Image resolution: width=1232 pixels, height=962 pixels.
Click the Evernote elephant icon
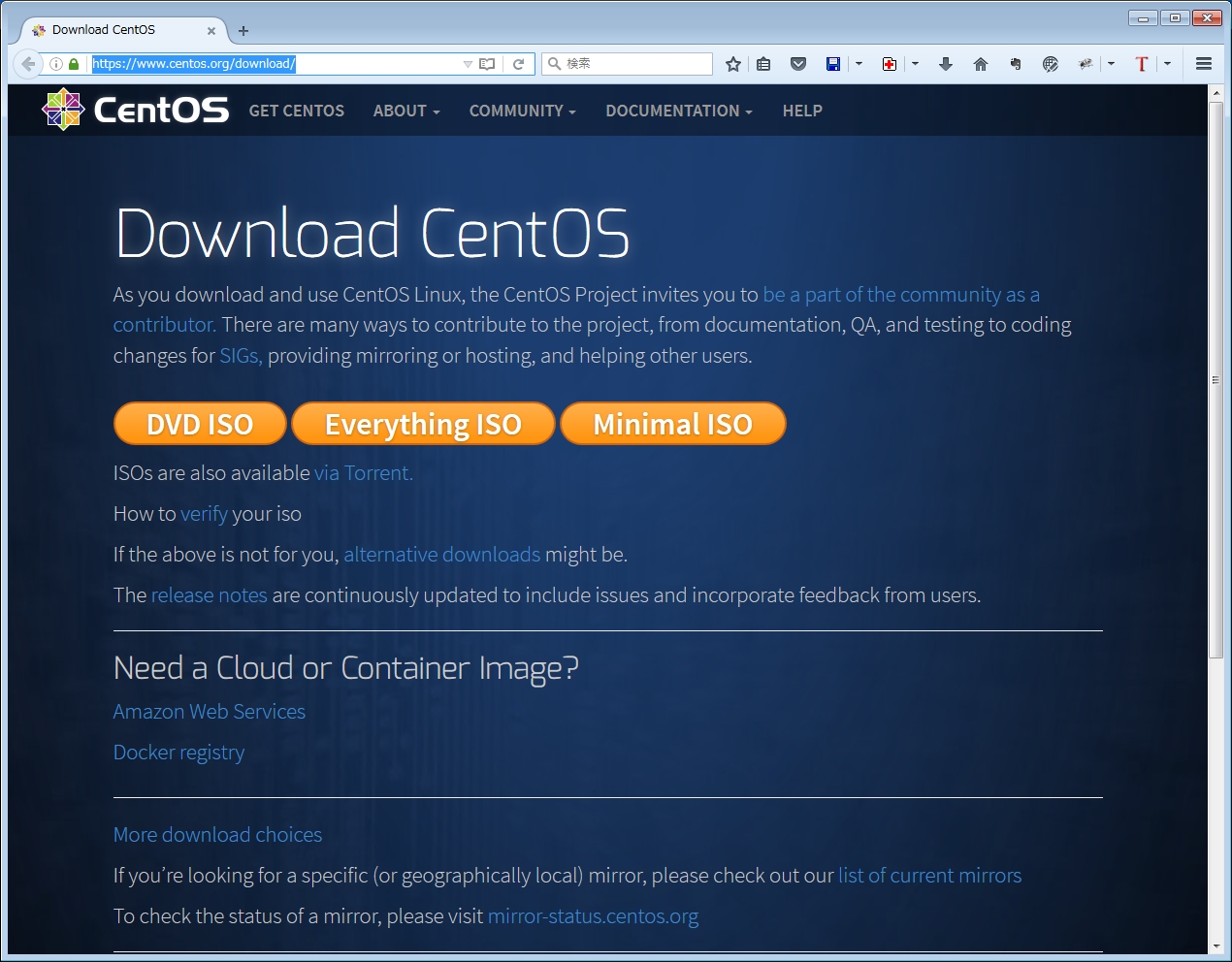(1016, 64)
